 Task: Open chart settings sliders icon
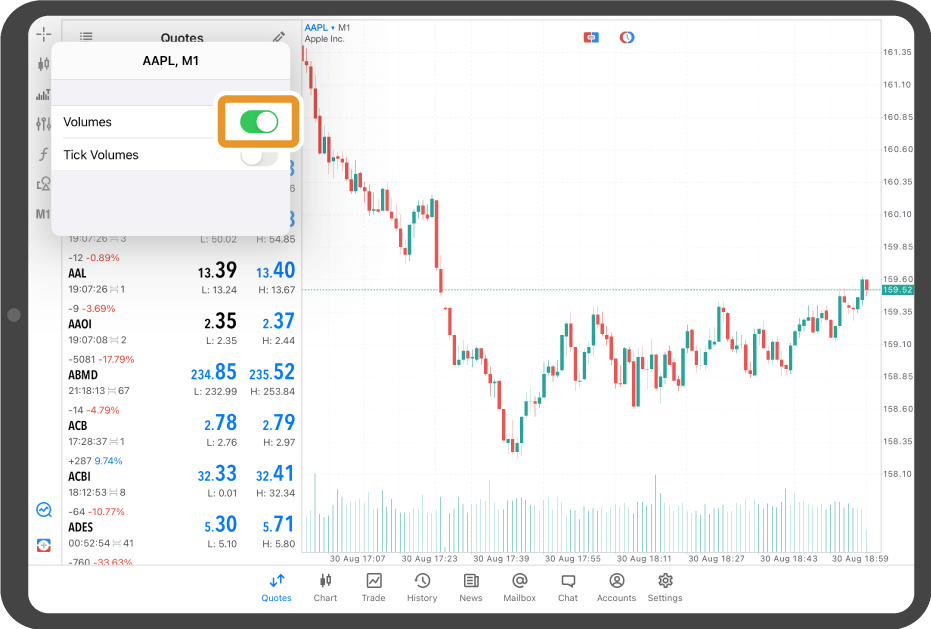point(43,124)
